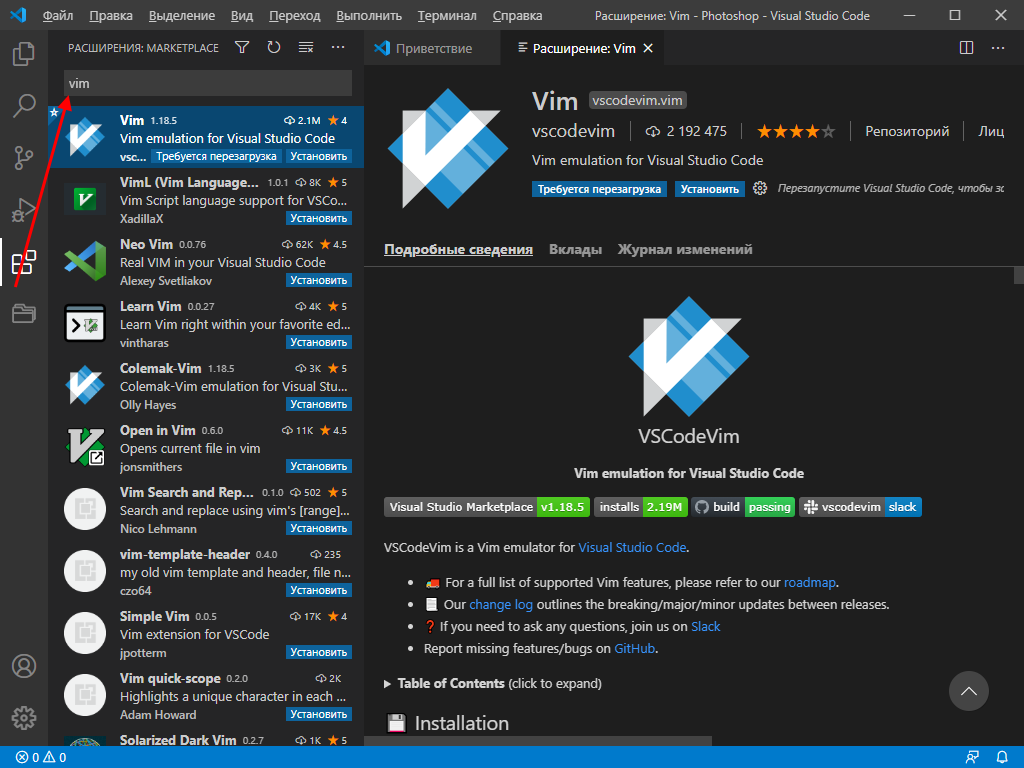Open the editor more actions ellipsis

click(997, 47)
